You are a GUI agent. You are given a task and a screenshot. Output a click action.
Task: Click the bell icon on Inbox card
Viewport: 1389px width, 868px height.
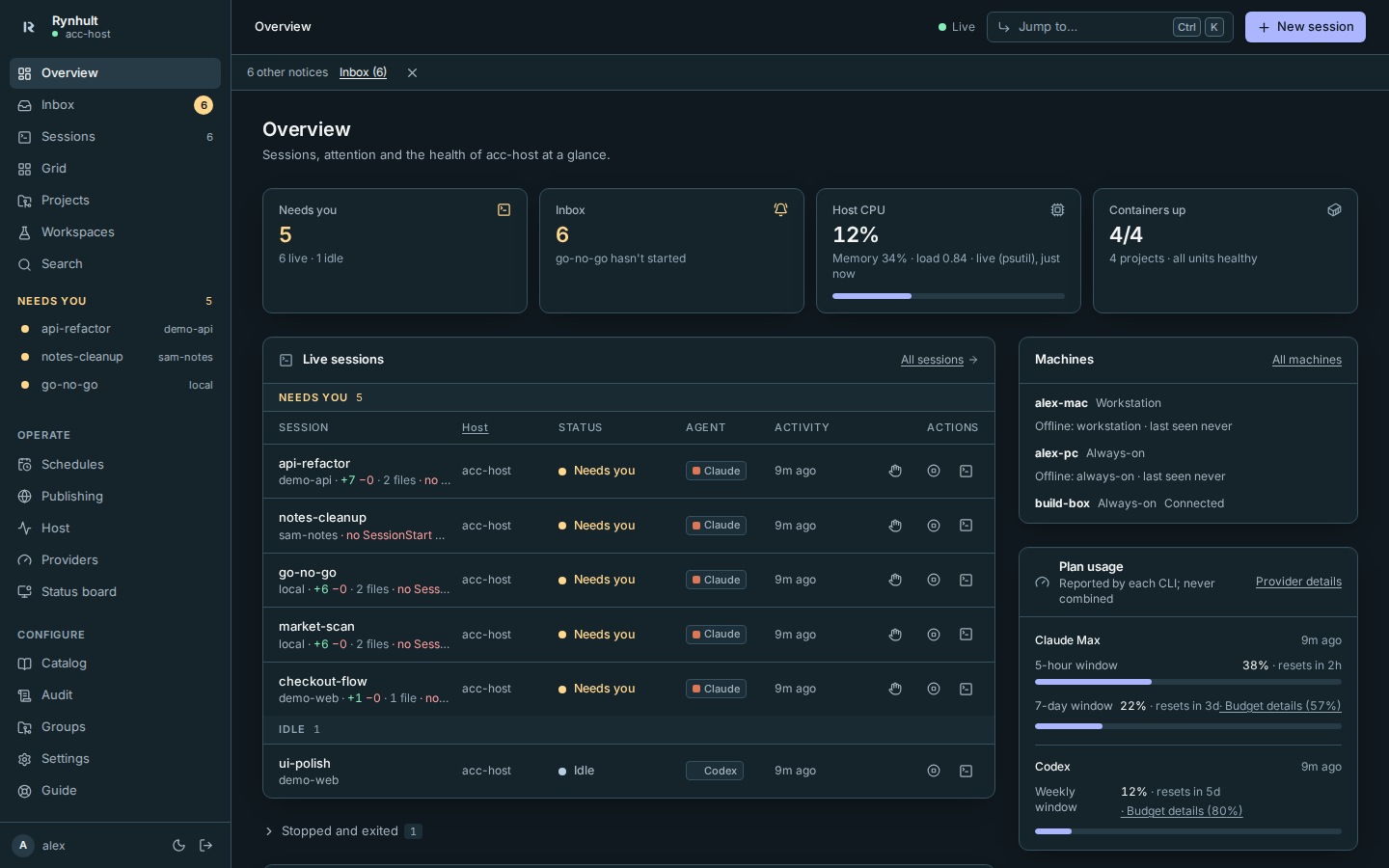[x=781, y=209]
